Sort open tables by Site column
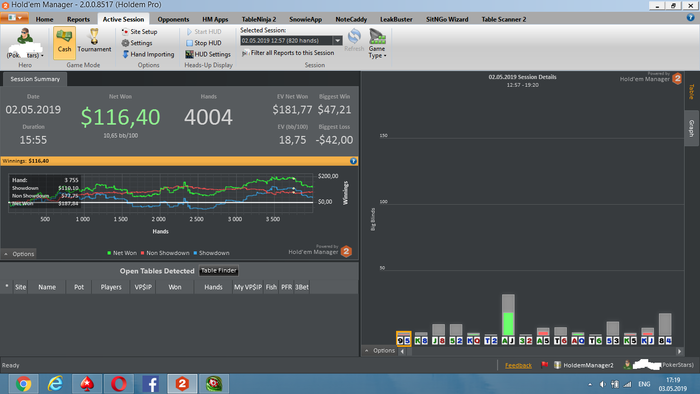Image resolution: width=700 pixels, height=394 pixels. 21,287
